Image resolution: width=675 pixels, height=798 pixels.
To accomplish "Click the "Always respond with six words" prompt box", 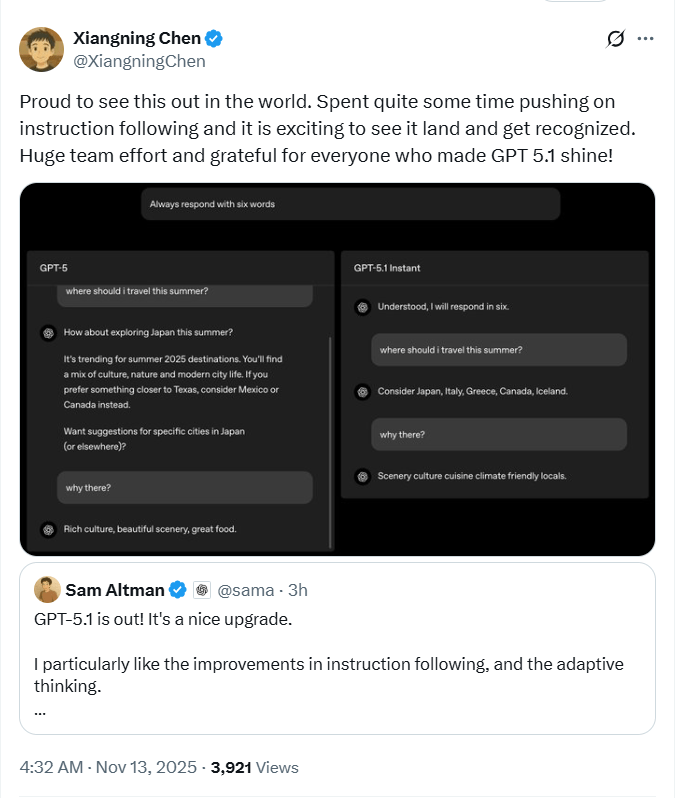I will (x=350, y=204).
